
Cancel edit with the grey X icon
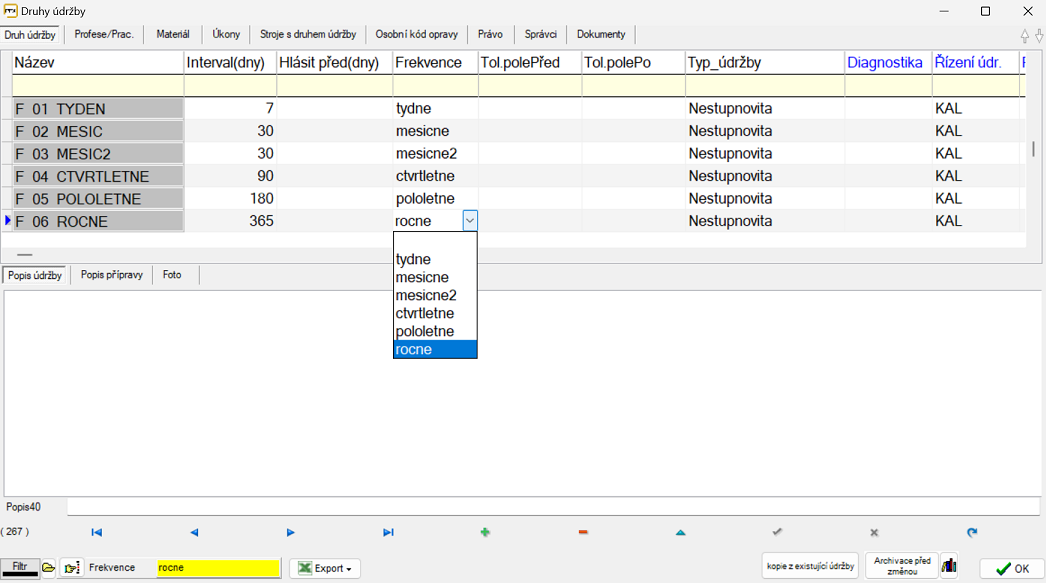coord(874,532)
